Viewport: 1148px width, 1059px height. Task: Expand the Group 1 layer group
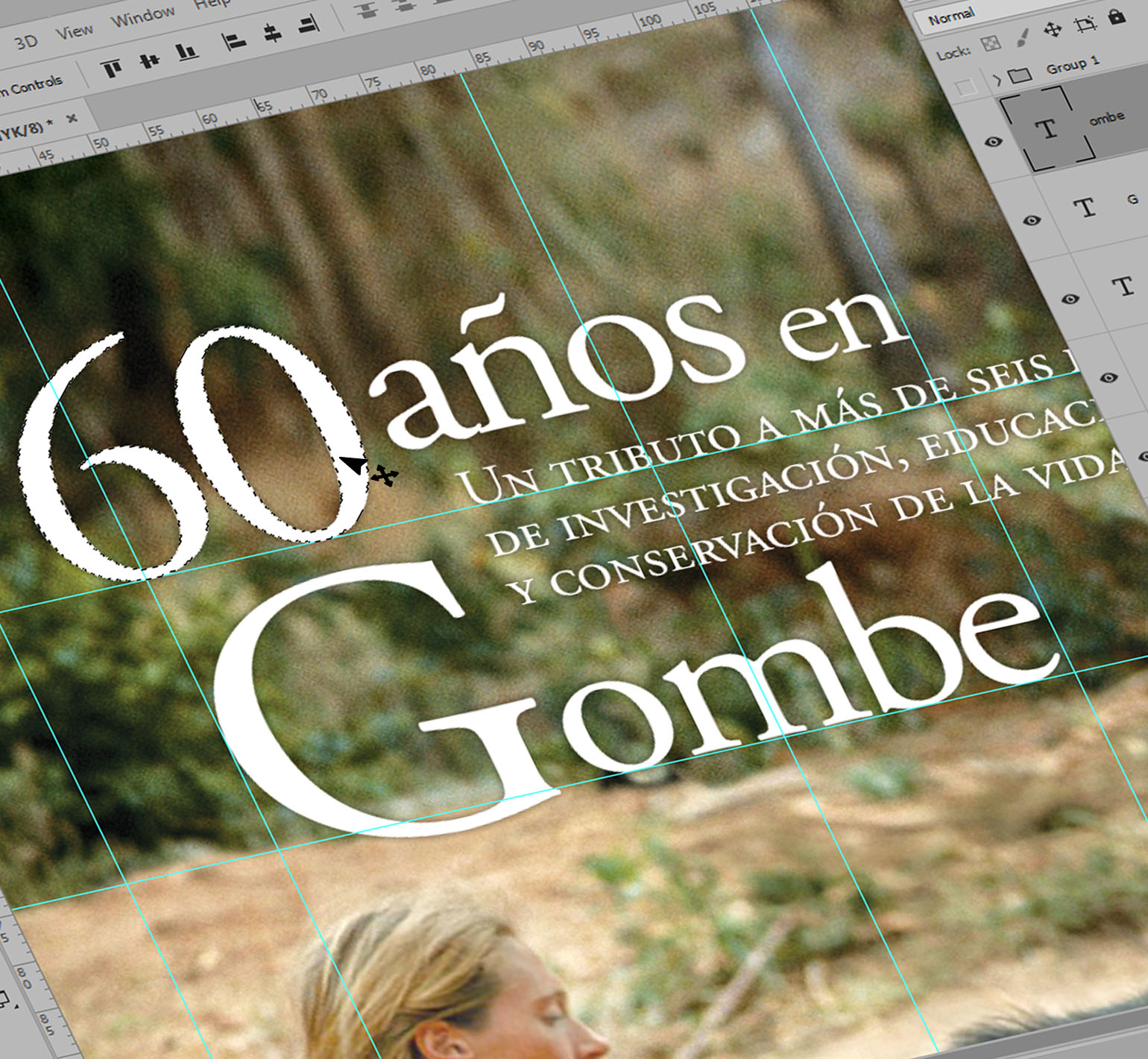click(x=997, y=79)
